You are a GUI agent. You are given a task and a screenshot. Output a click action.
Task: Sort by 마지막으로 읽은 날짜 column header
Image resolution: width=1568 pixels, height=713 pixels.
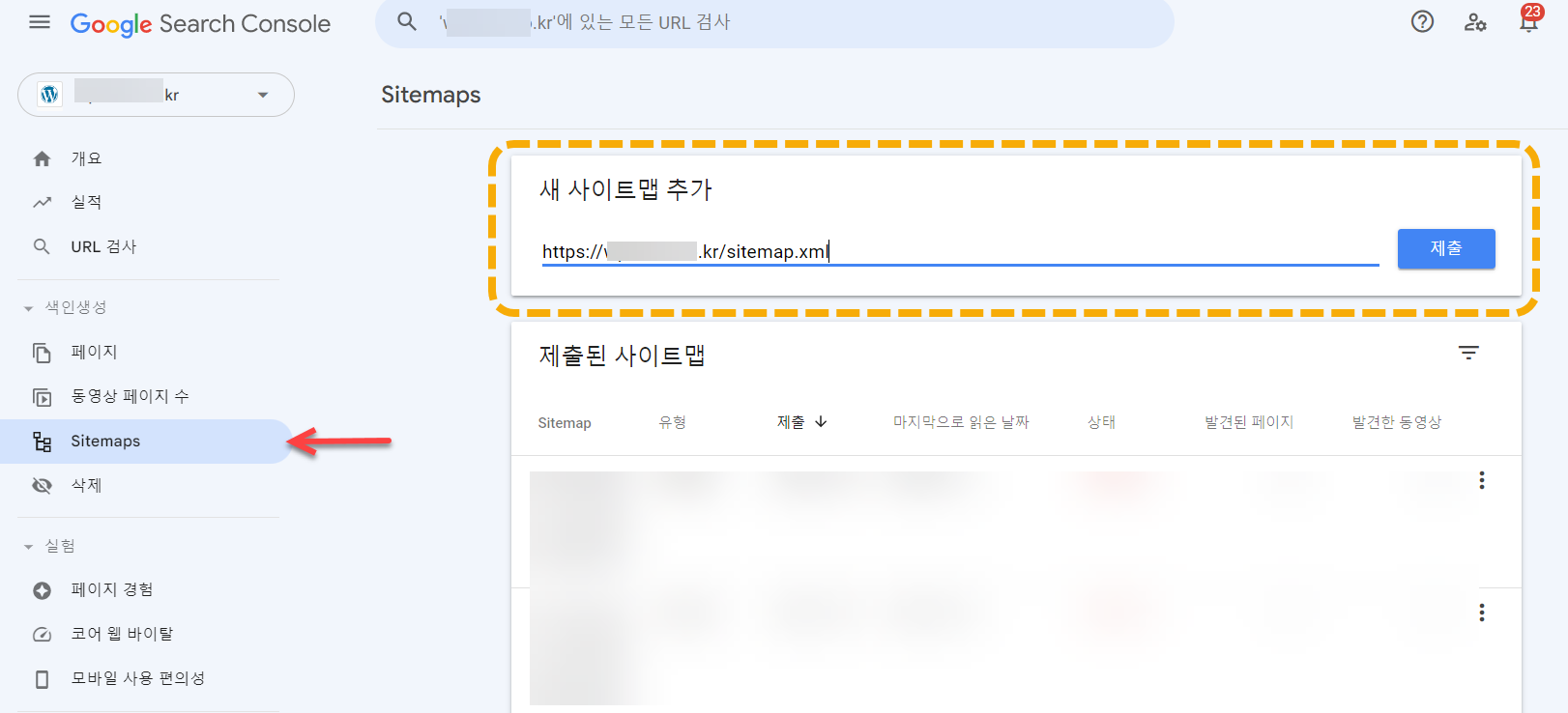961,422
